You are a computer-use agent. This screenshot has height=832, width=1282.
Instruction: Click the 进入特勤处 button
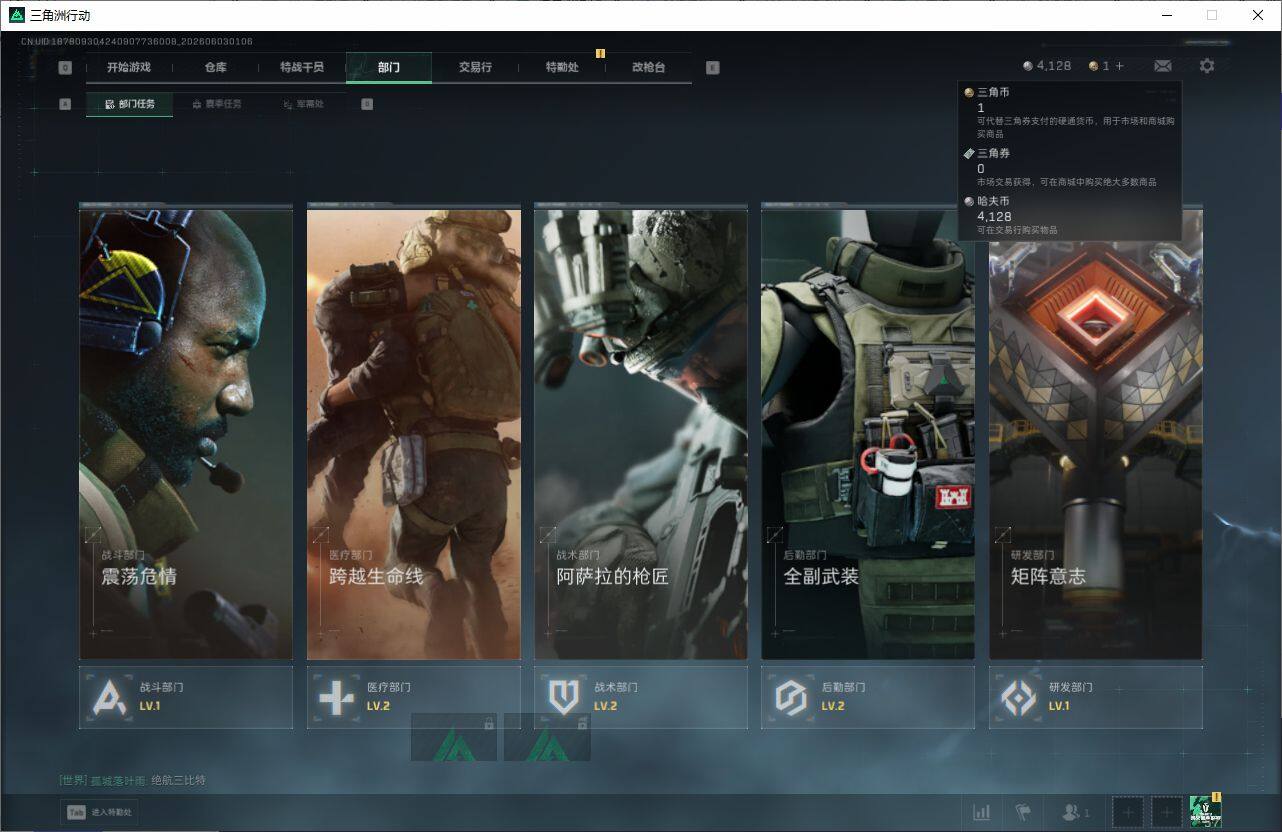point(98,812)
